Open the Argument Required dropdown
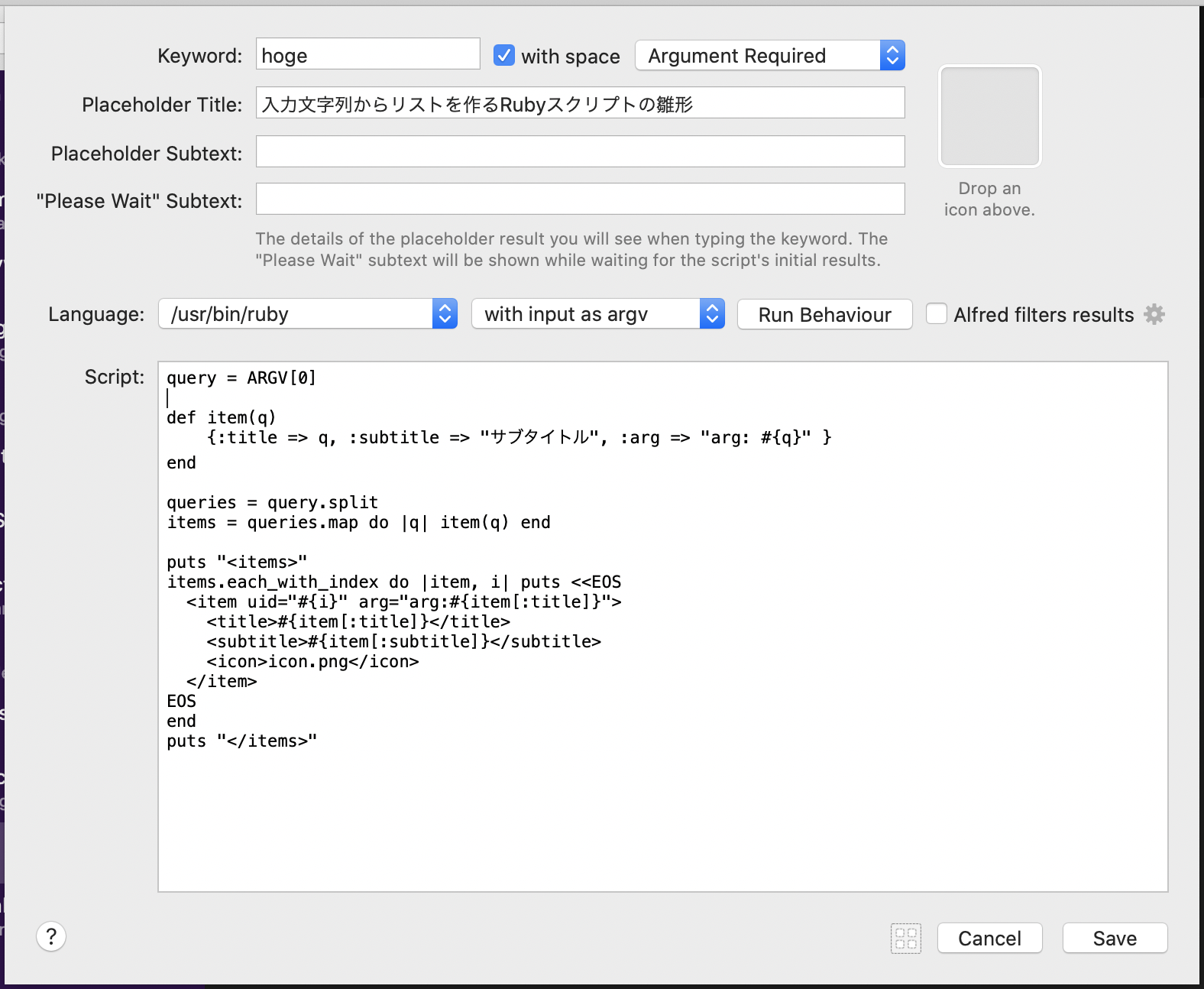The width and height of the screenshot is (1204, 989). [769, 56]
